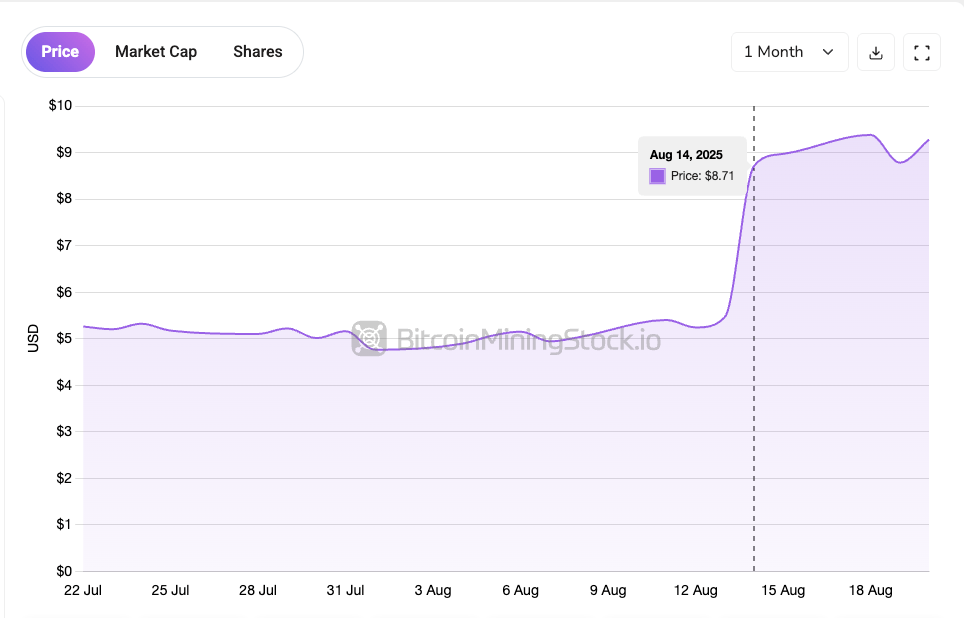Open the 1 Month time range dropdown
964x618 pixels.
789,52
